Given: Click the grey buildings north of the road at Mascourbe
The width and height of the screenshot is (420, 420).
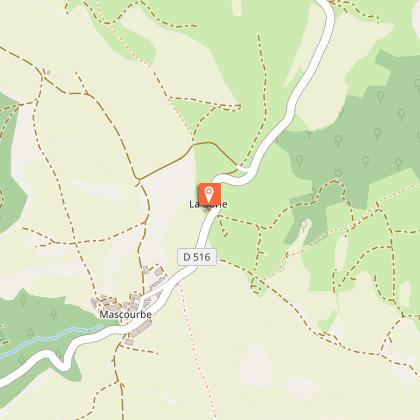Looking at the screenshot, I should tap(154, 278).
